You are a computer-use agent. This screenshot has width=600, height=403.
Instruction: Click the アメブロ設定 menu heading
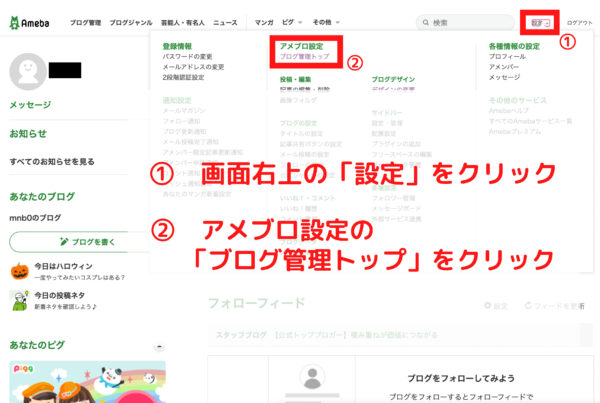302,46
